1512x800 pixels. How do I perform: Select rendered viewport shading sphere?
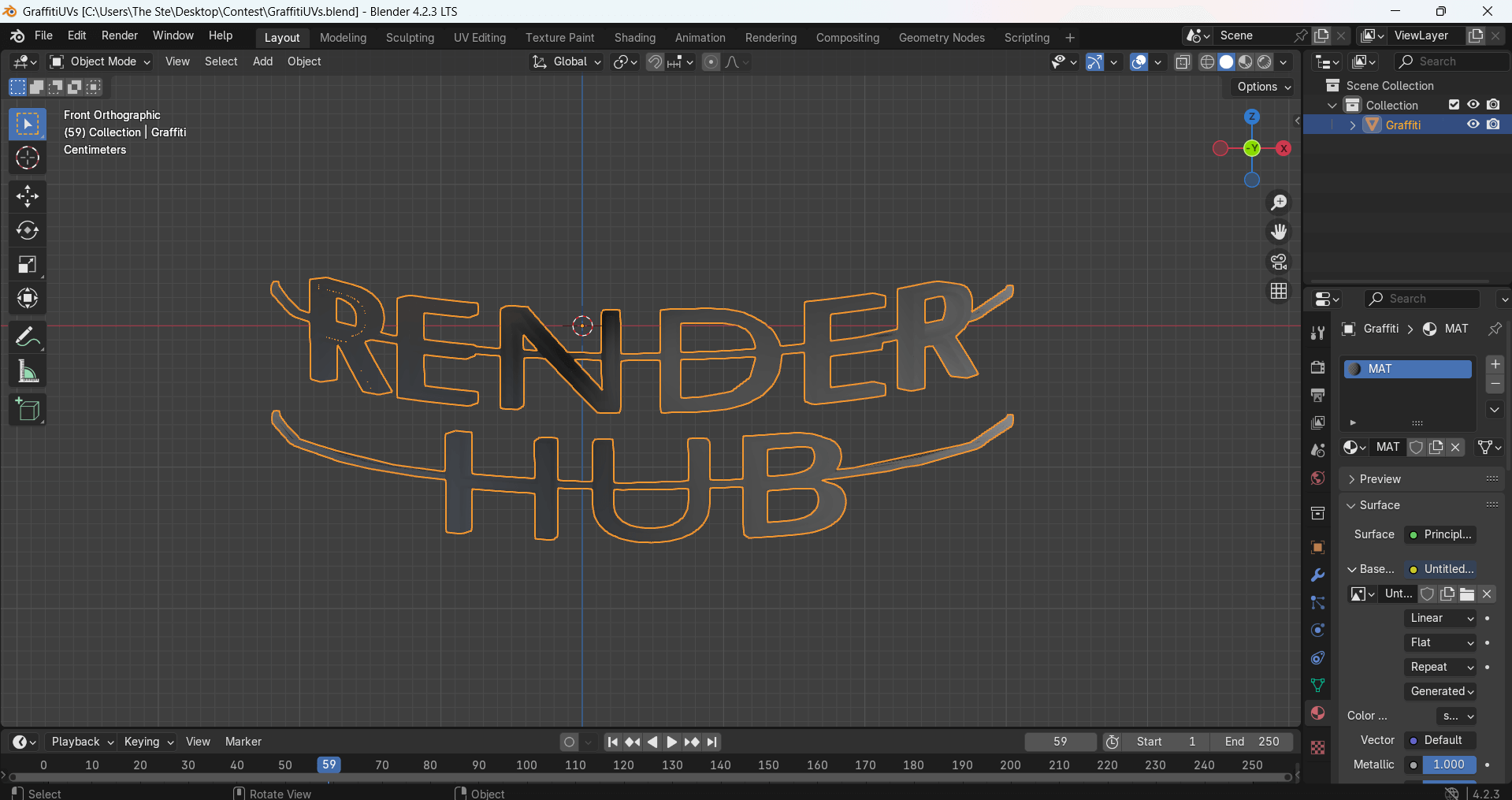(1265, 62)
